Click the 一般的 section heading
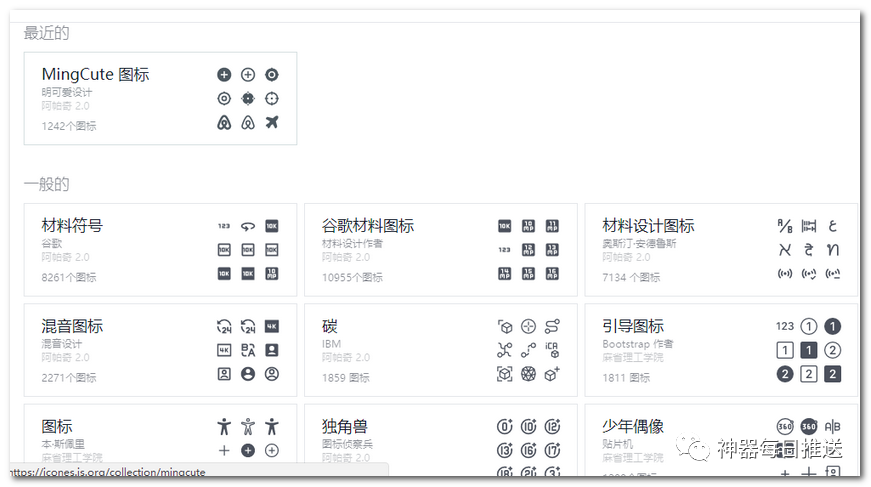871x487 pixels. click(47, 184)
